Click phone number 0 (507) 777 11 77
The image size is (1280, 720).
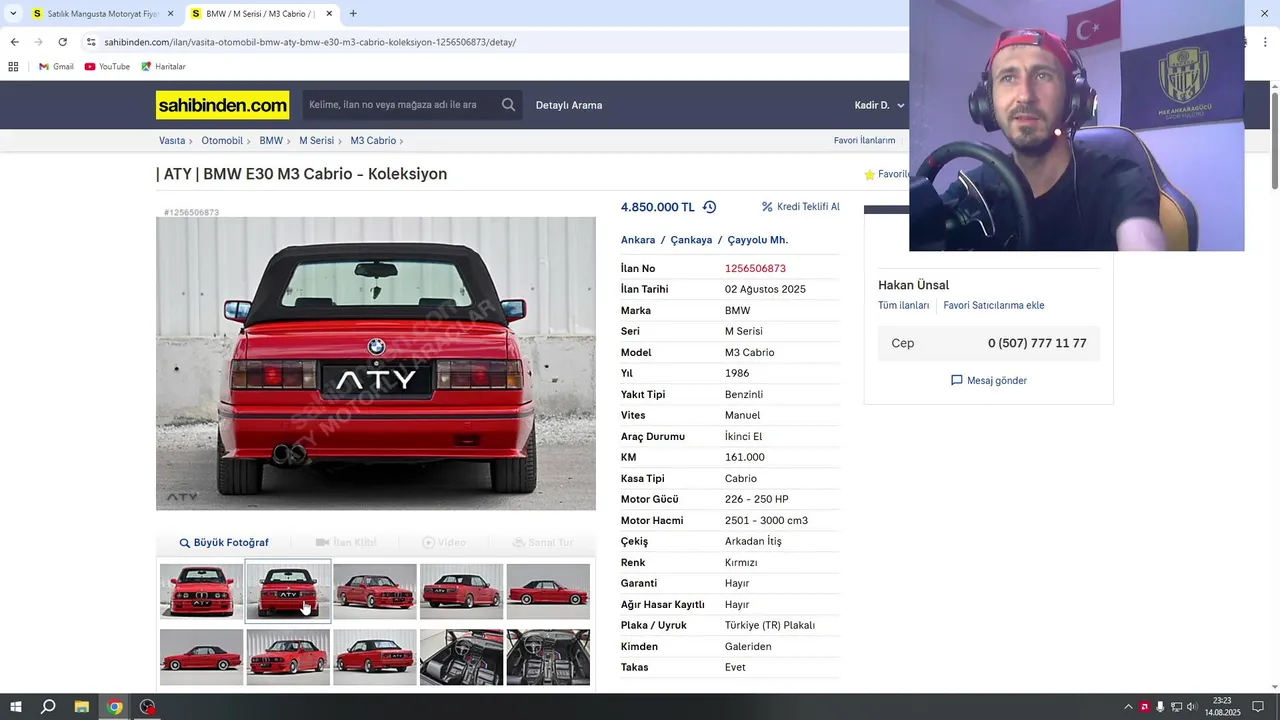(x=1037, y=343)
